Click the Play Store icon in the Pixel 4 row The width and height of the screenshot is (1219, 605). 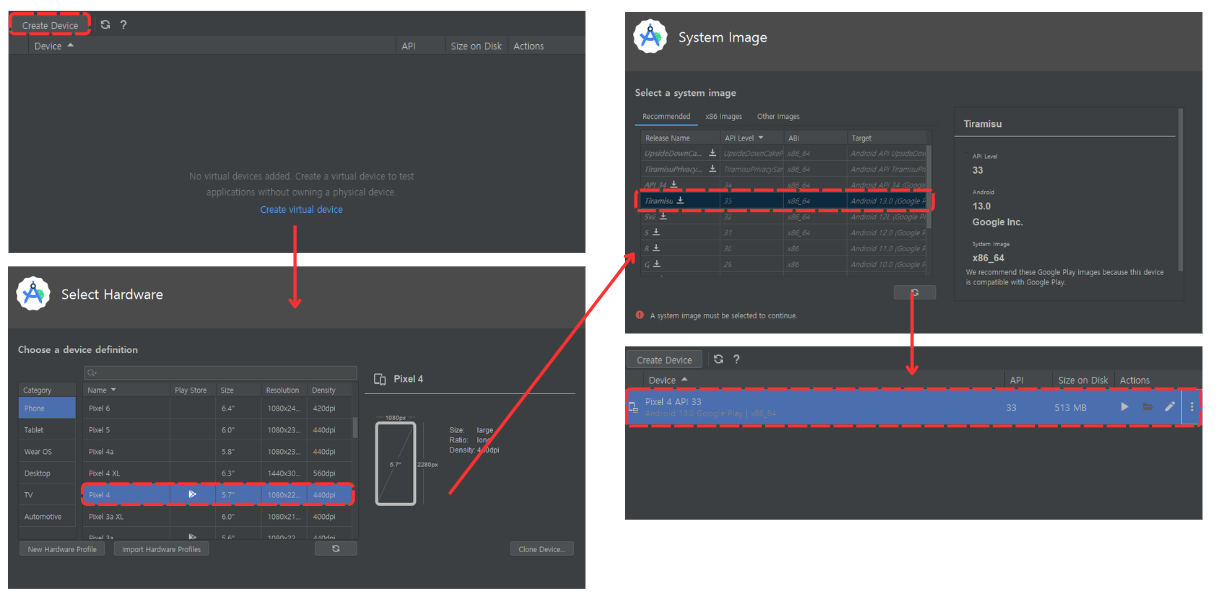click(191, 494)
